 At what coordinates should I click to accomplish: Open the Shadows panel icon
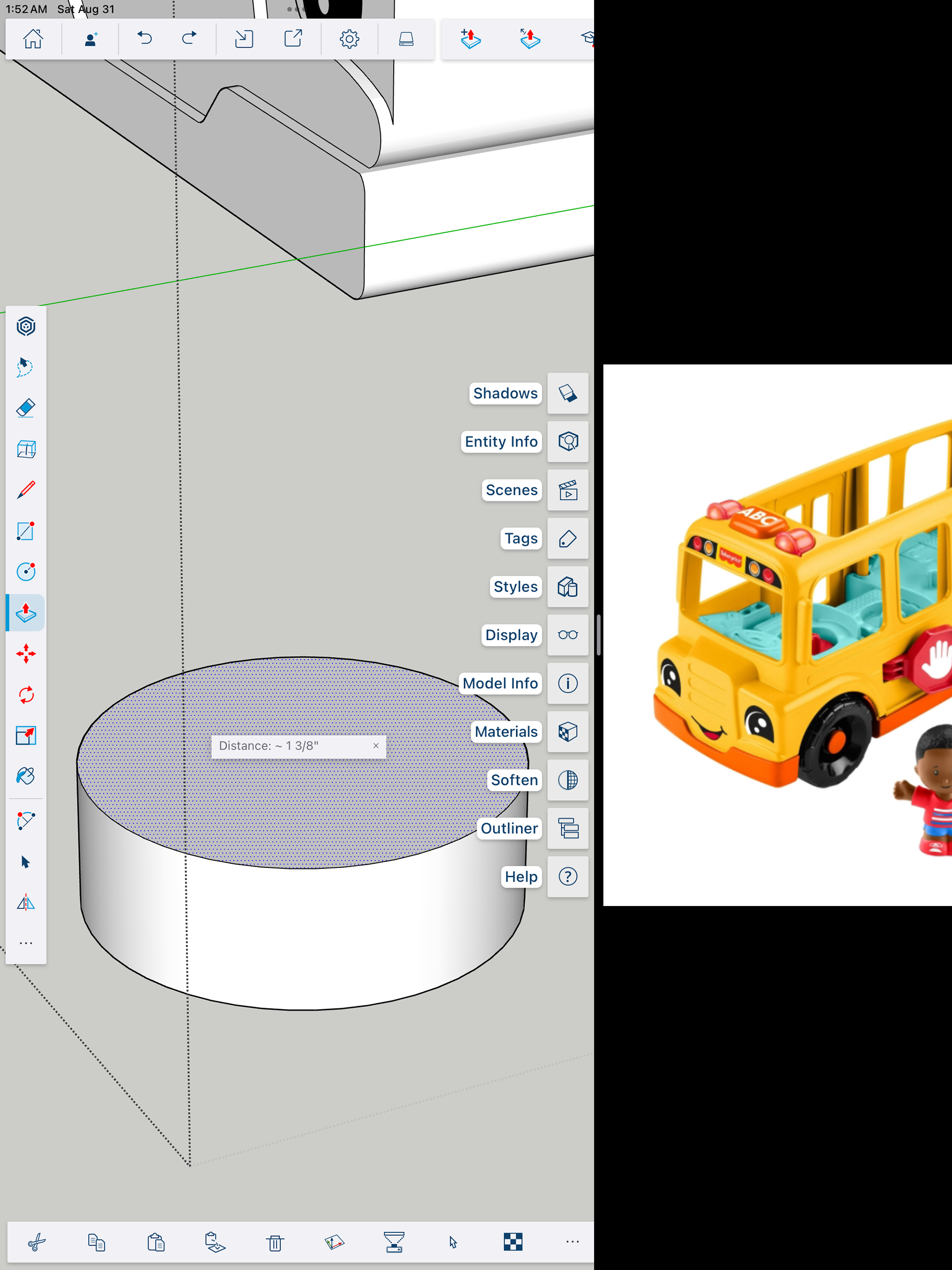click(x=567, y=393)
